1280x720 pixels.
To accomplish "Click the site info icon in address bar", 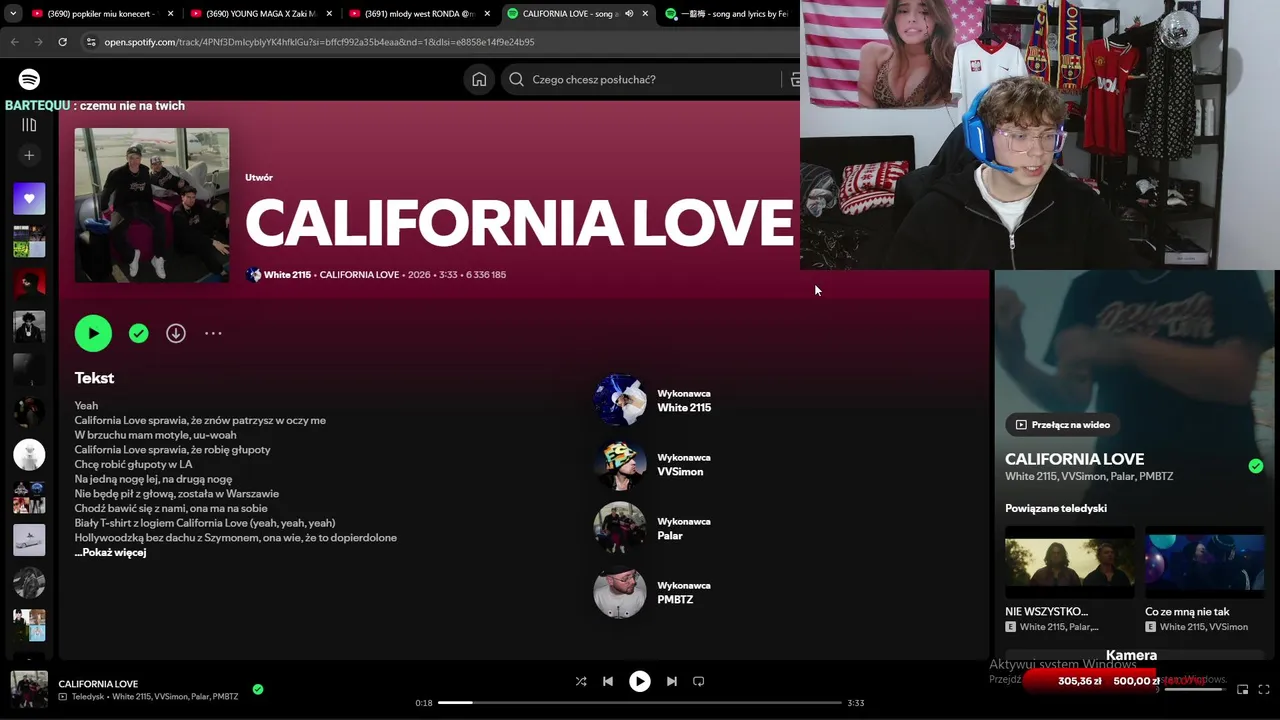I will click(x=91, y=42).
